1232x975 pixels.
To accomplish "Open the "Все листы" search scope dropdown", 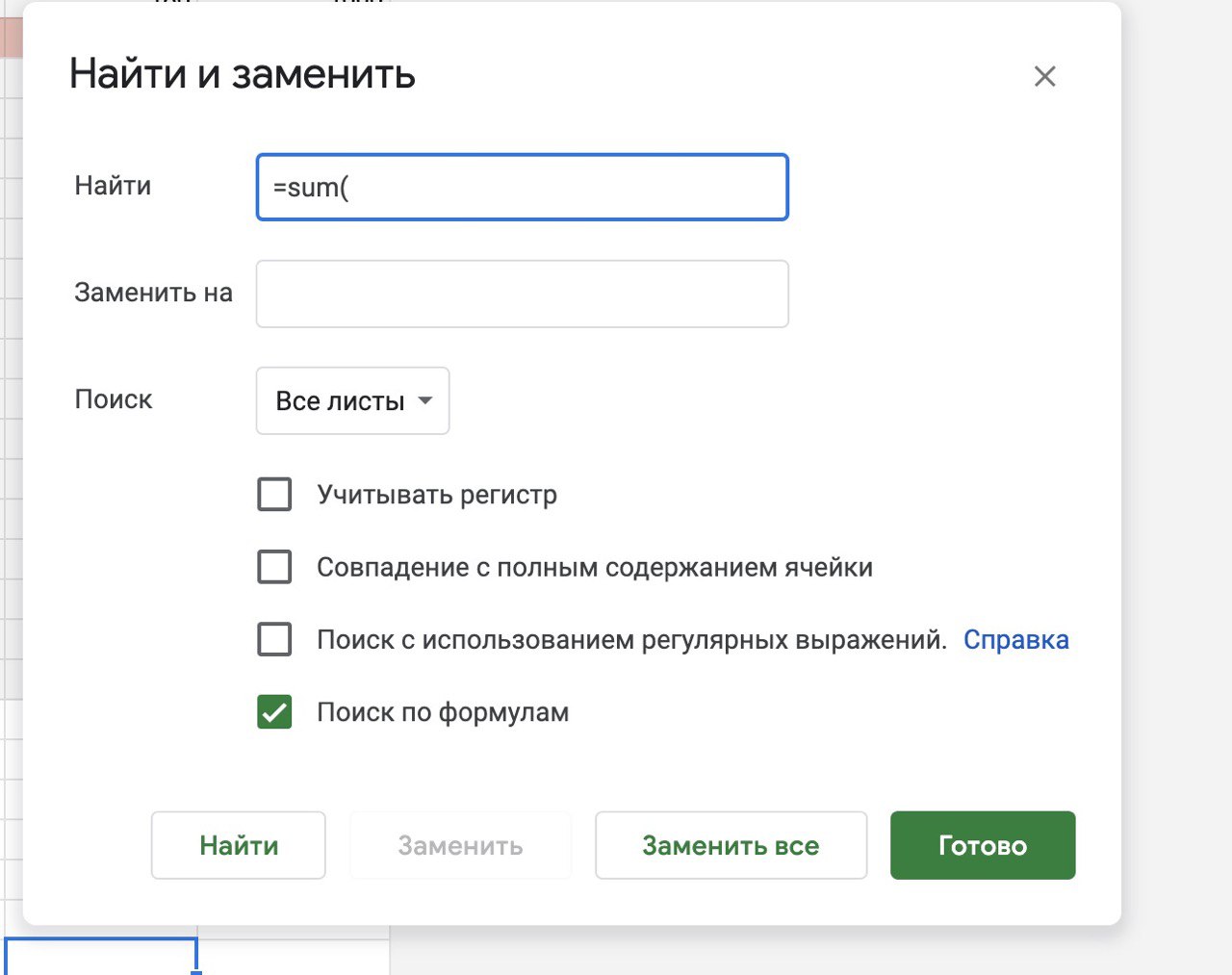I will [352, 400].
